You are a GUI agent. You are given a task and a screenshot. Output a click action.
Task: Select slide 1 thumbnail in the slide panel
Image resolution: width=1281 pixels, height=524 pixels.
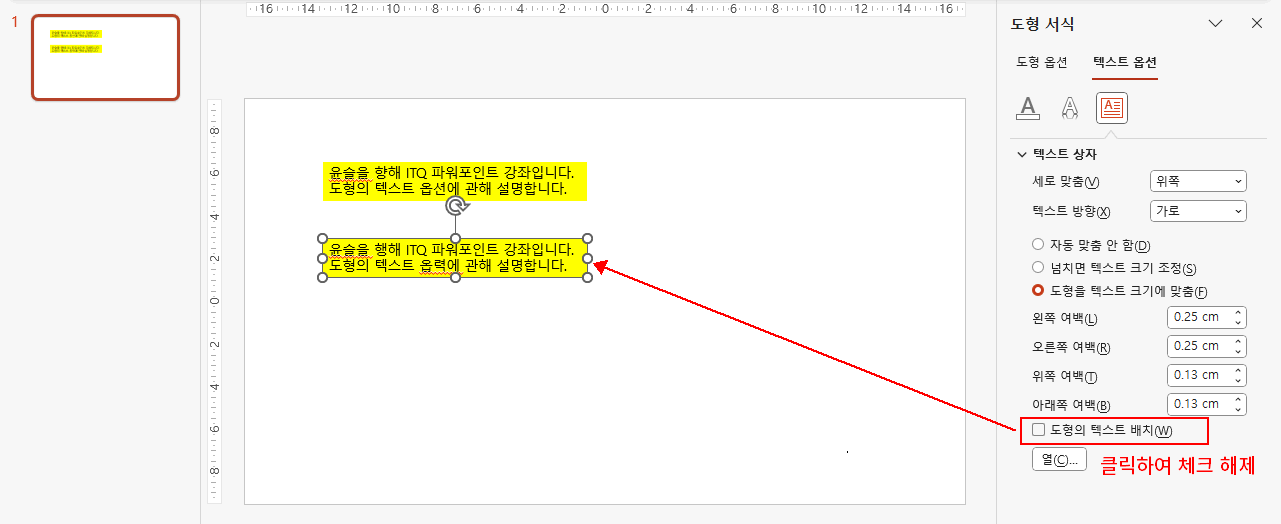(x=105, y=58)
